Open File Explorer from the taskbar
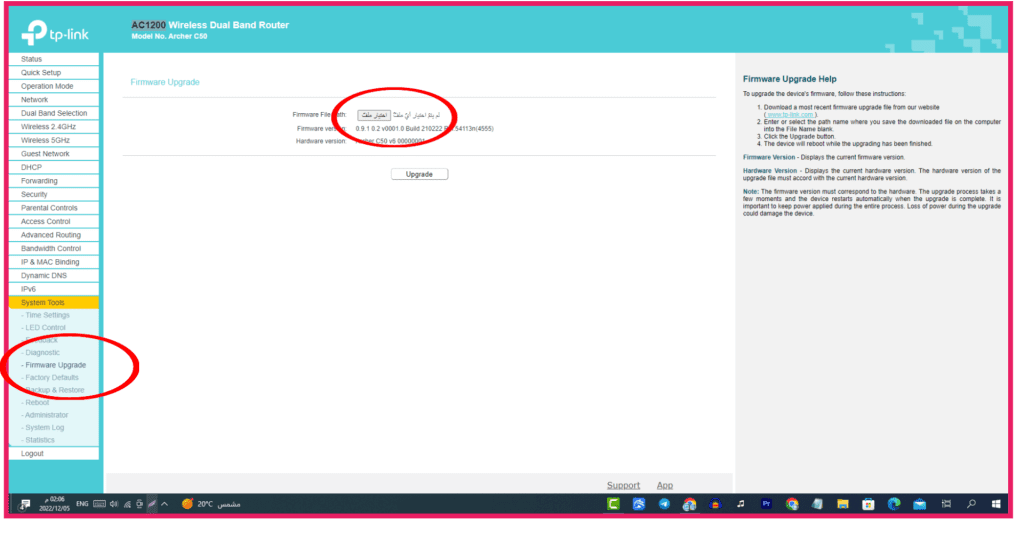The height and width of the screenshot is (533, 1024). pos(842,504)
